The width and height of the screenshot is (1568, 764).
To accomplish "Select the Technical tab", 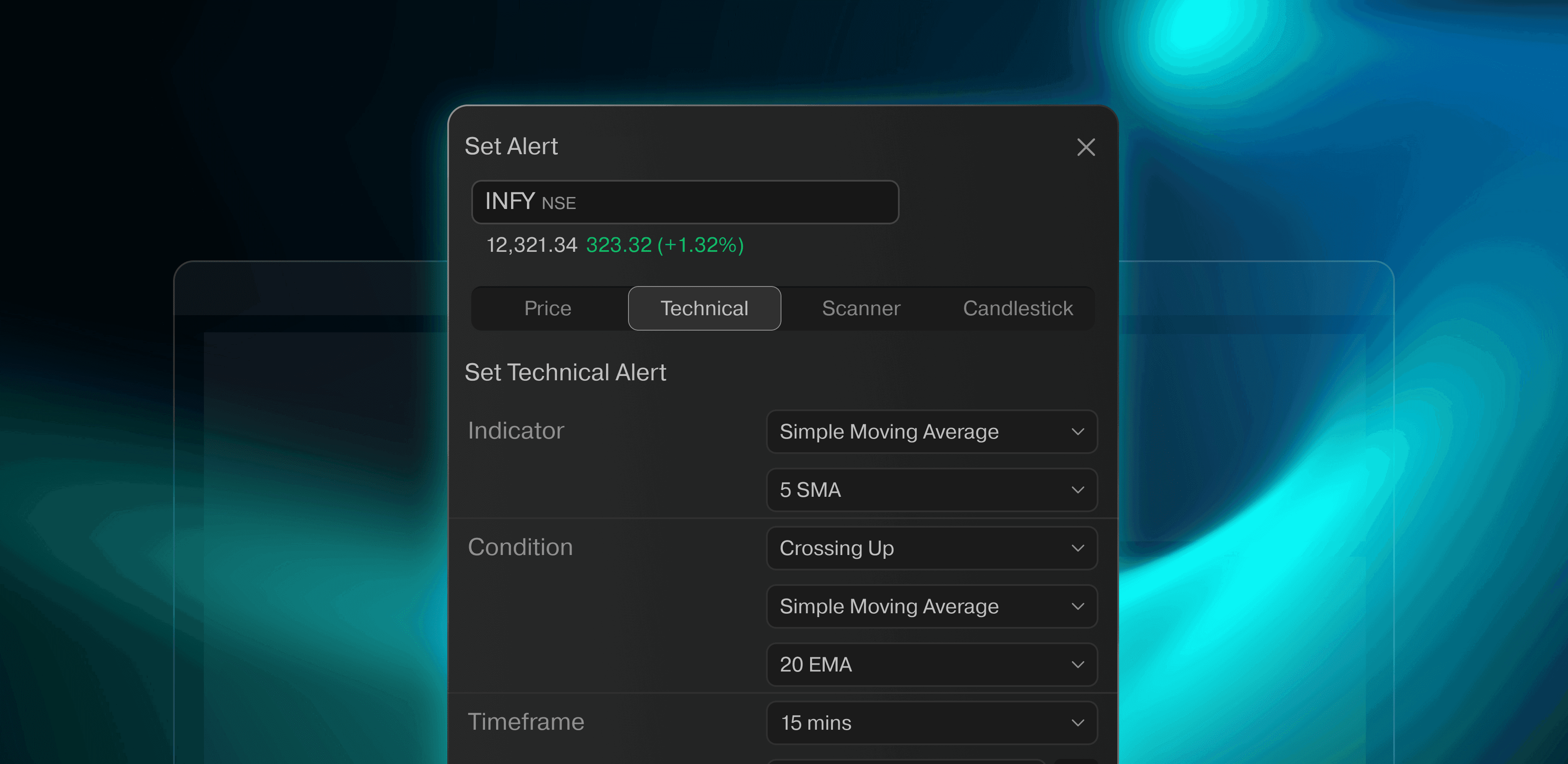I will 704,308.
